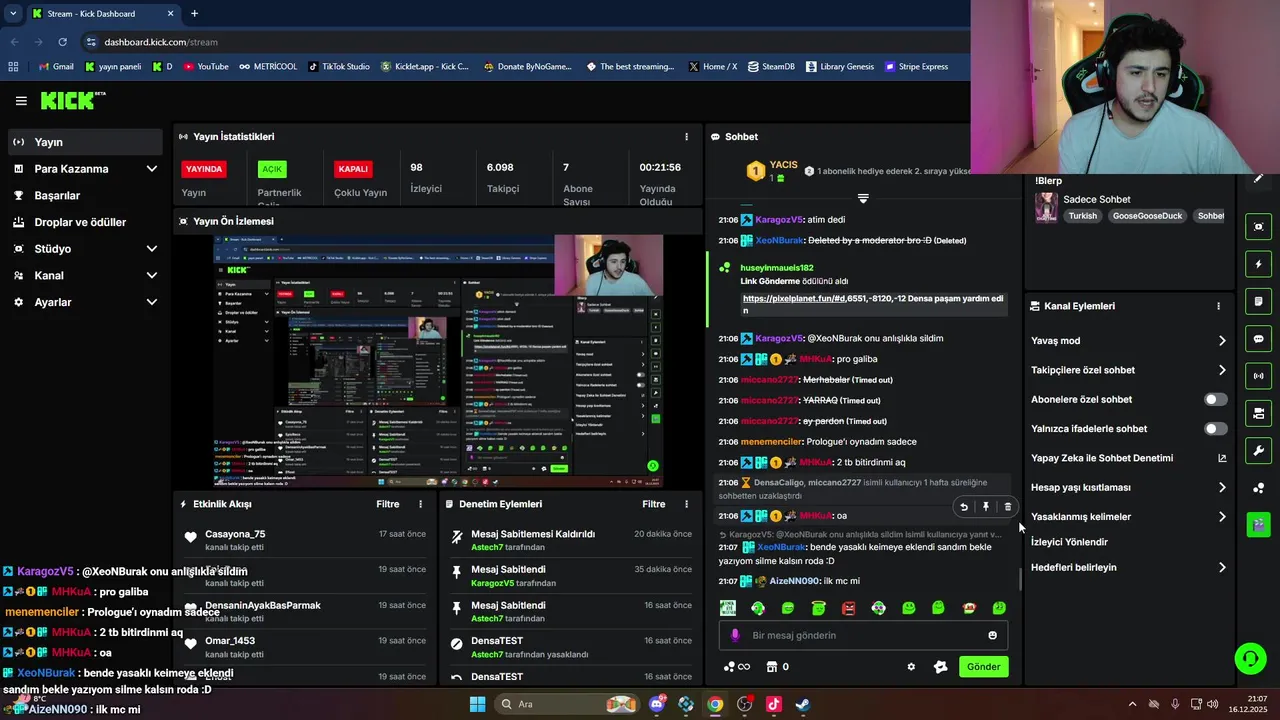
Task: Click the GooseGooseDuck tag
Action: [x=1147, y=216]
